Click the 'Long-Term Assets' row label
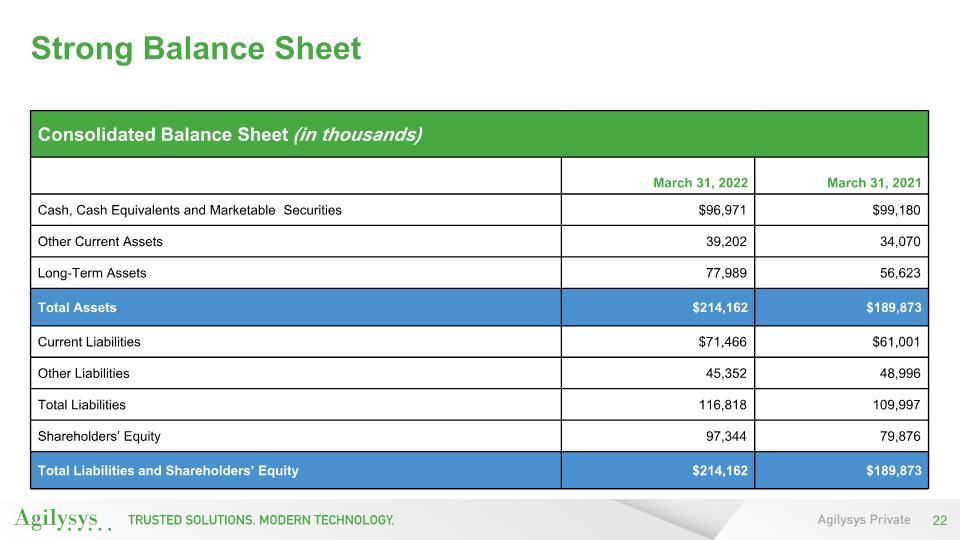The image size is (960, 540). [92, 273]
